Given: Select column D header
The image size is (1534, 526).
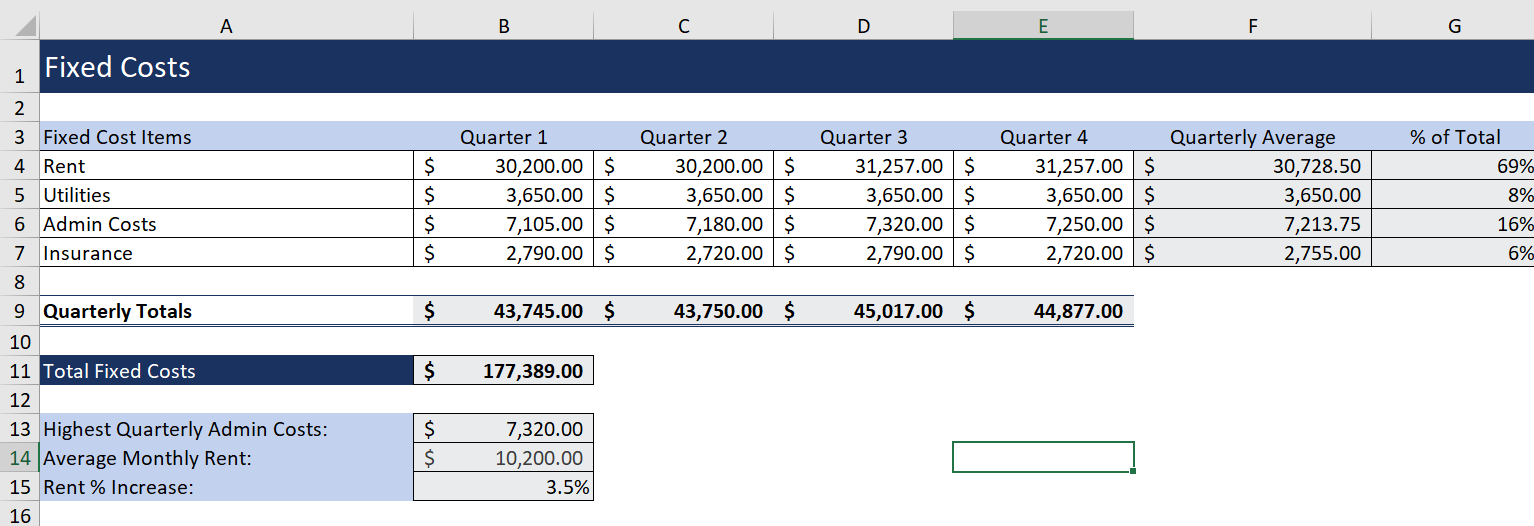Looking at the screenshot, I should 863,28.
